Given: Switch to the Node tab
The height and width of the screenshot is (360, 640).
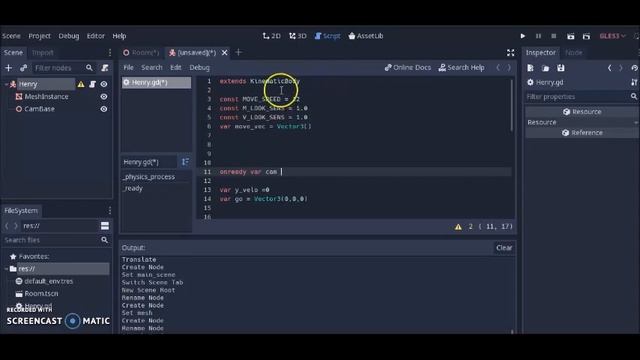Looking at the screenshot, I should pyautogui.click(x=573, y=53).
